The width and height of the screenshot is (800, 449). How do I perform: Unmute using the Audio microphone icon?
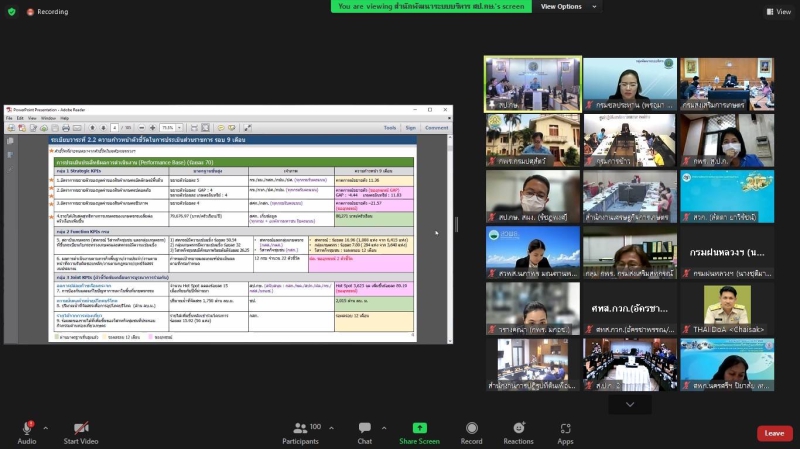click(27, 427)
